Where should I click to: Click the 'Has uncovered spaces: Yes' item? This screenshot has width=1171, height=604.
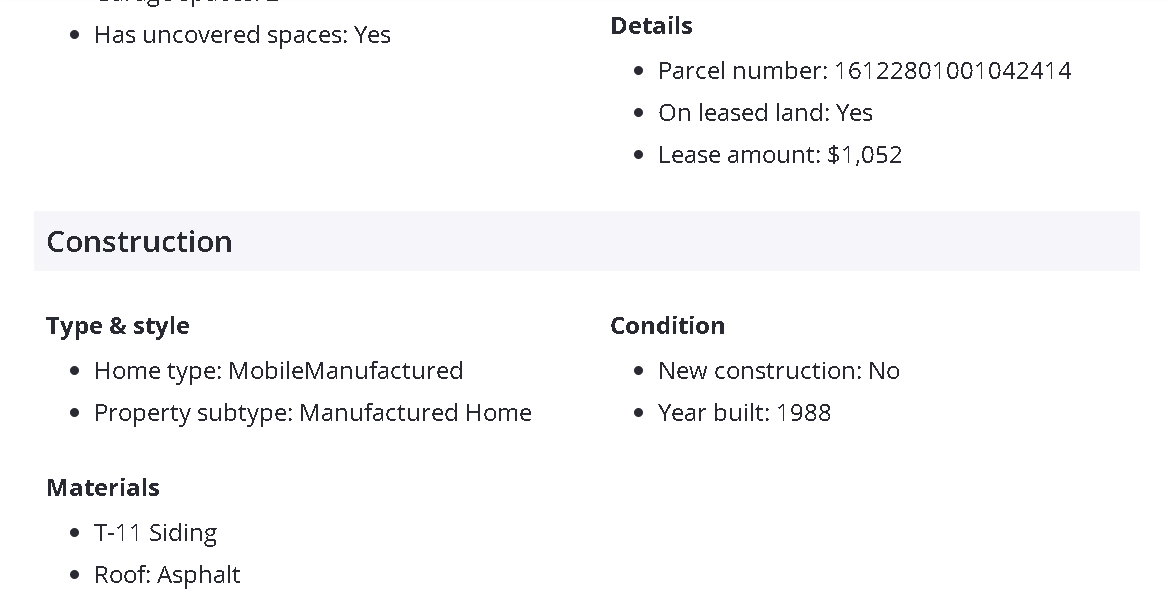click(x=242, y=35)
